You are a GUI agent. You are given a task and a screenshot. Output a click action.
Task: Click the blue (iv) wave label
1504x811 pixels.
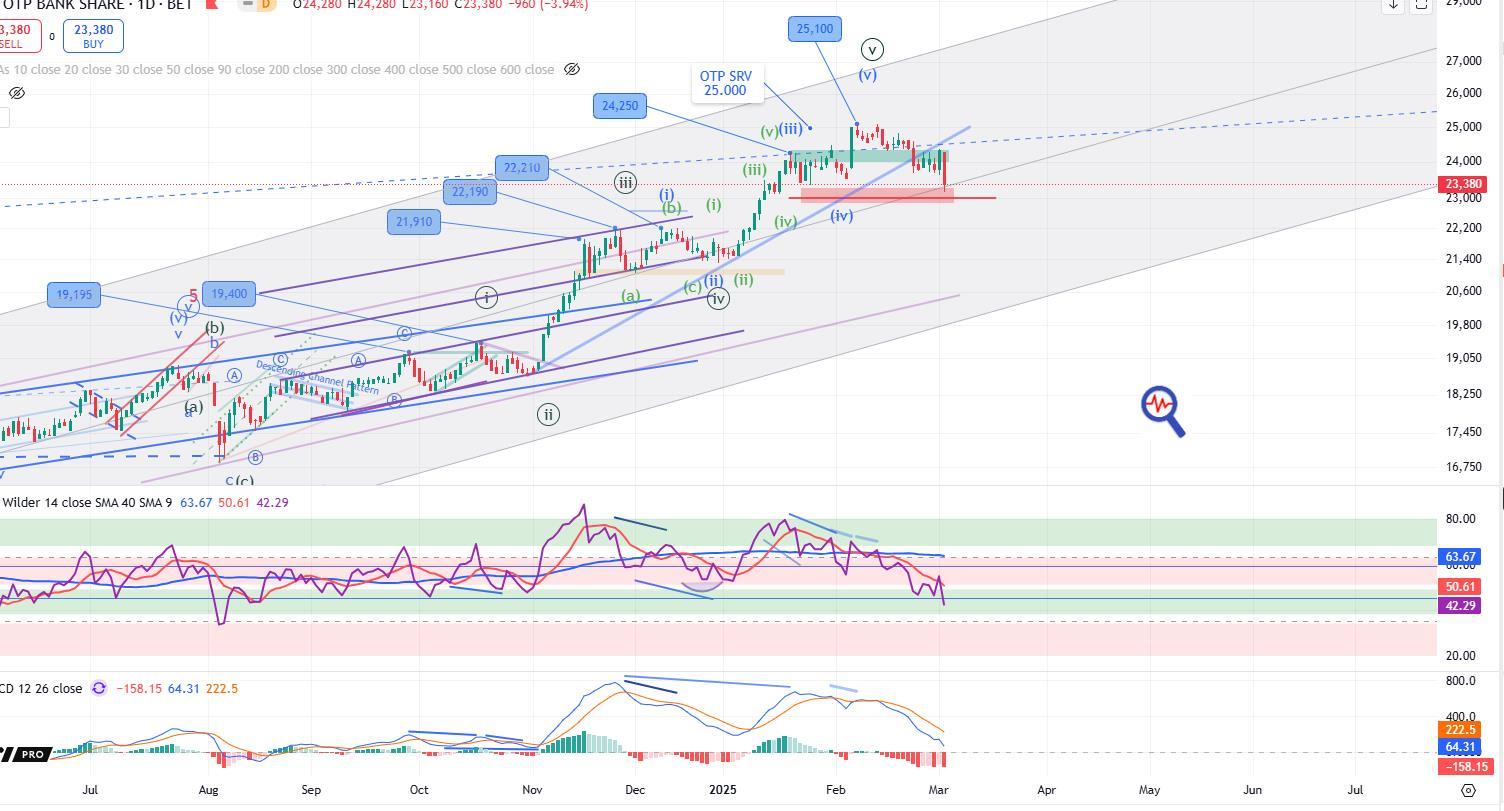tap(842, 215)
